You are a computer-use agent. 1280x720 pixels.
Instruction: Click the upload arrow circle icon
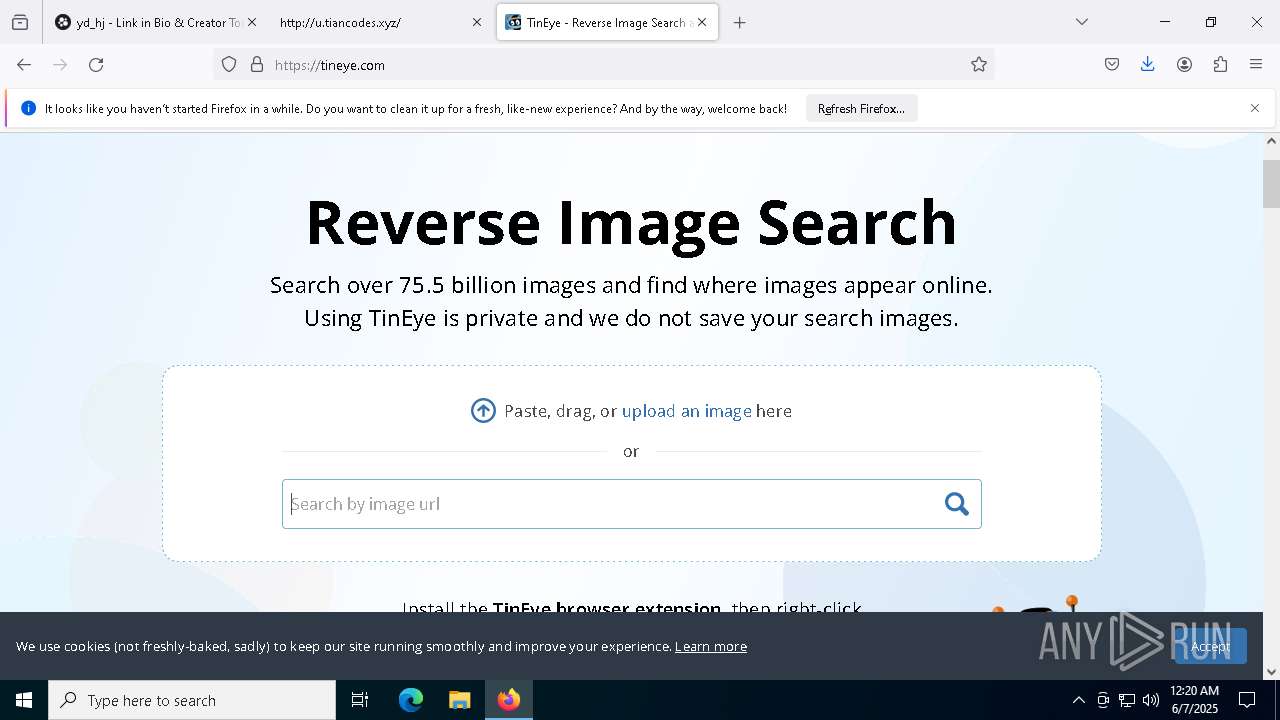(x=483, y=411)
